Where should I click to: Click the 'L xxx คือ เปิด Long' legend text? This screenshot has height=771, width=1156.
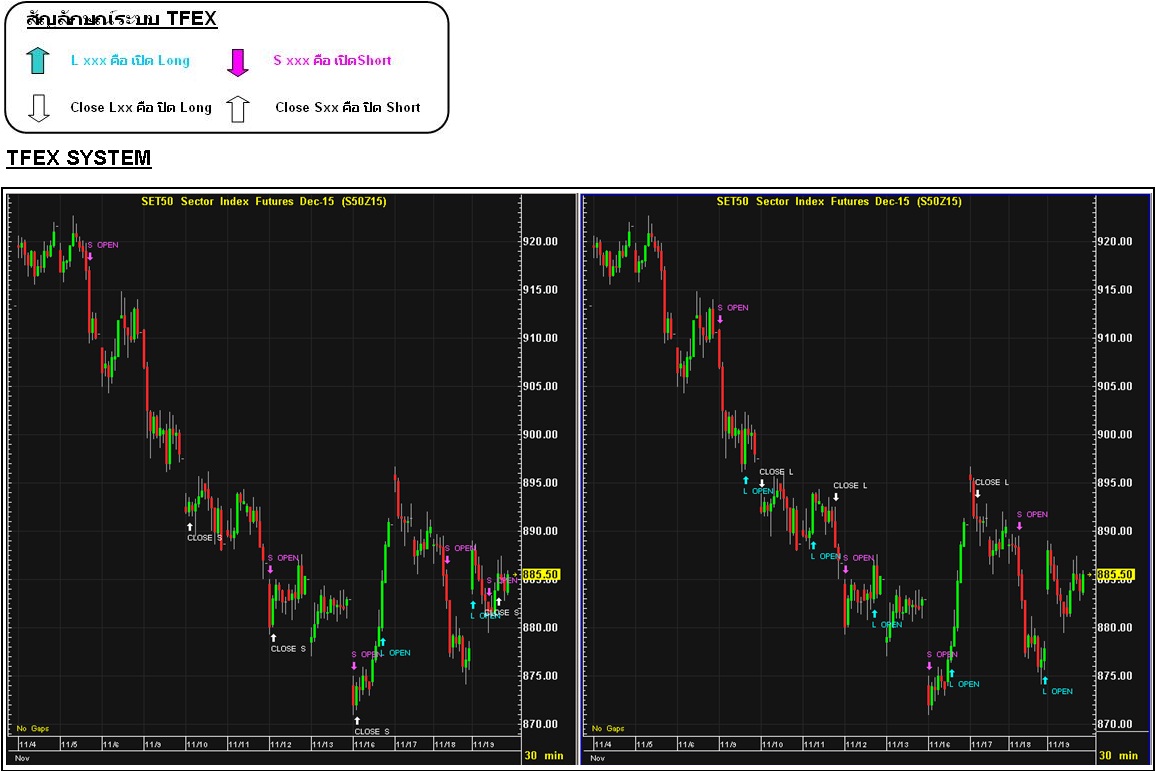click(130, 60)
